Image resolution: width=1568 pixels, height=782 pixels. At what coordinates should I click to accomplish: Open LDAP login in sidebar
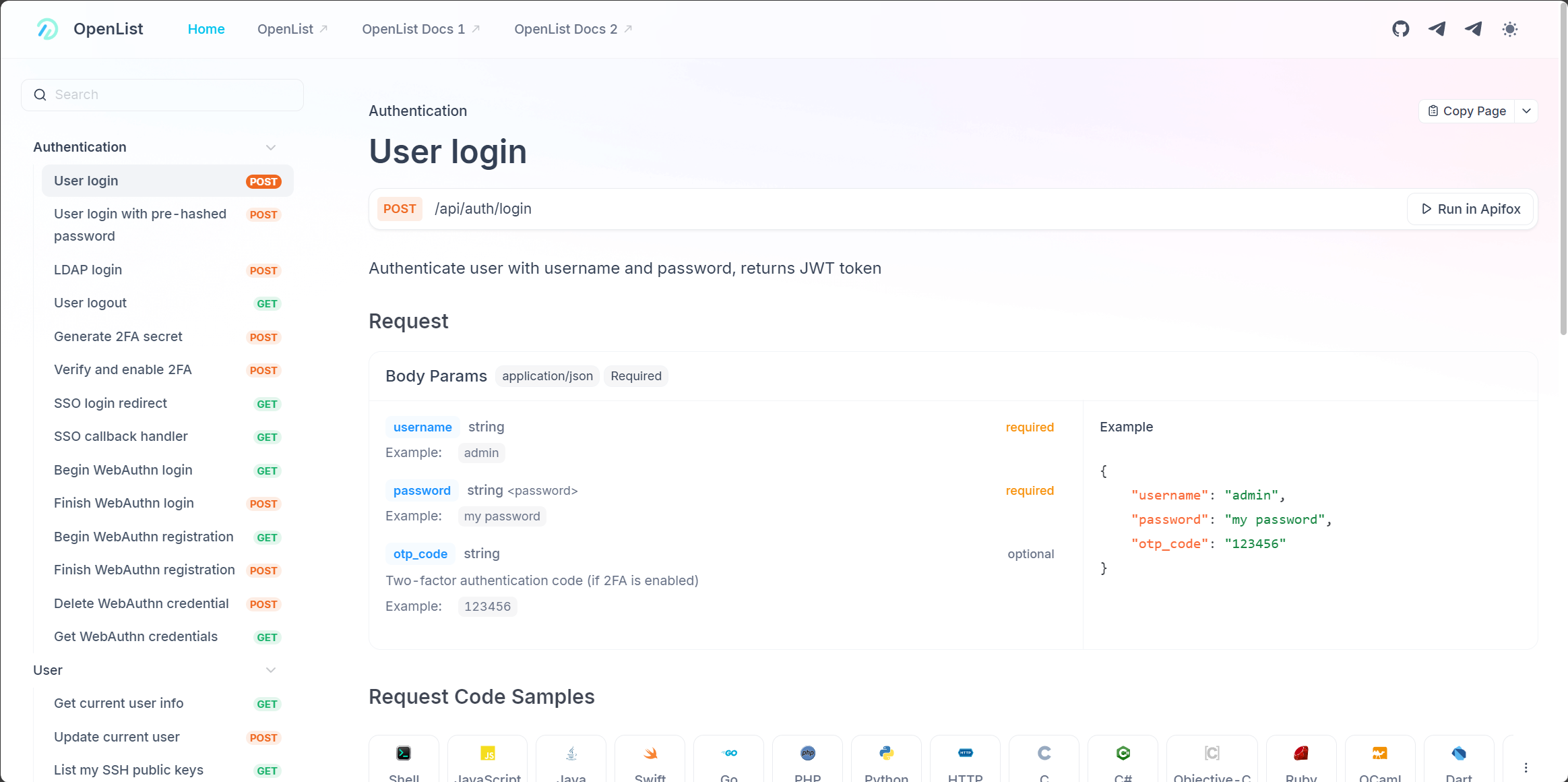[88, 270]
